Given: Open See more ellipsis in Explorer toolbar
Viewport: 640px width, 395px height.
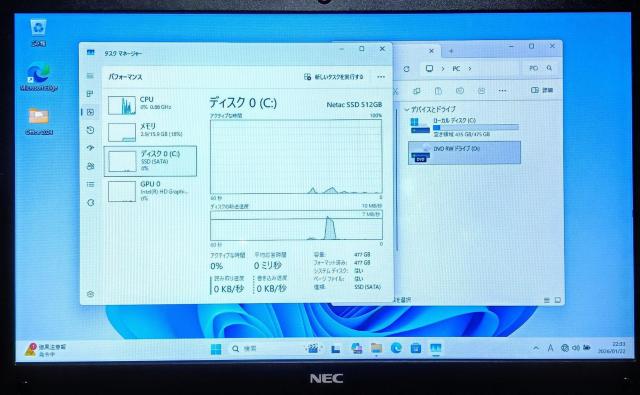Looking at the screenshot, I should click(502, 91).
